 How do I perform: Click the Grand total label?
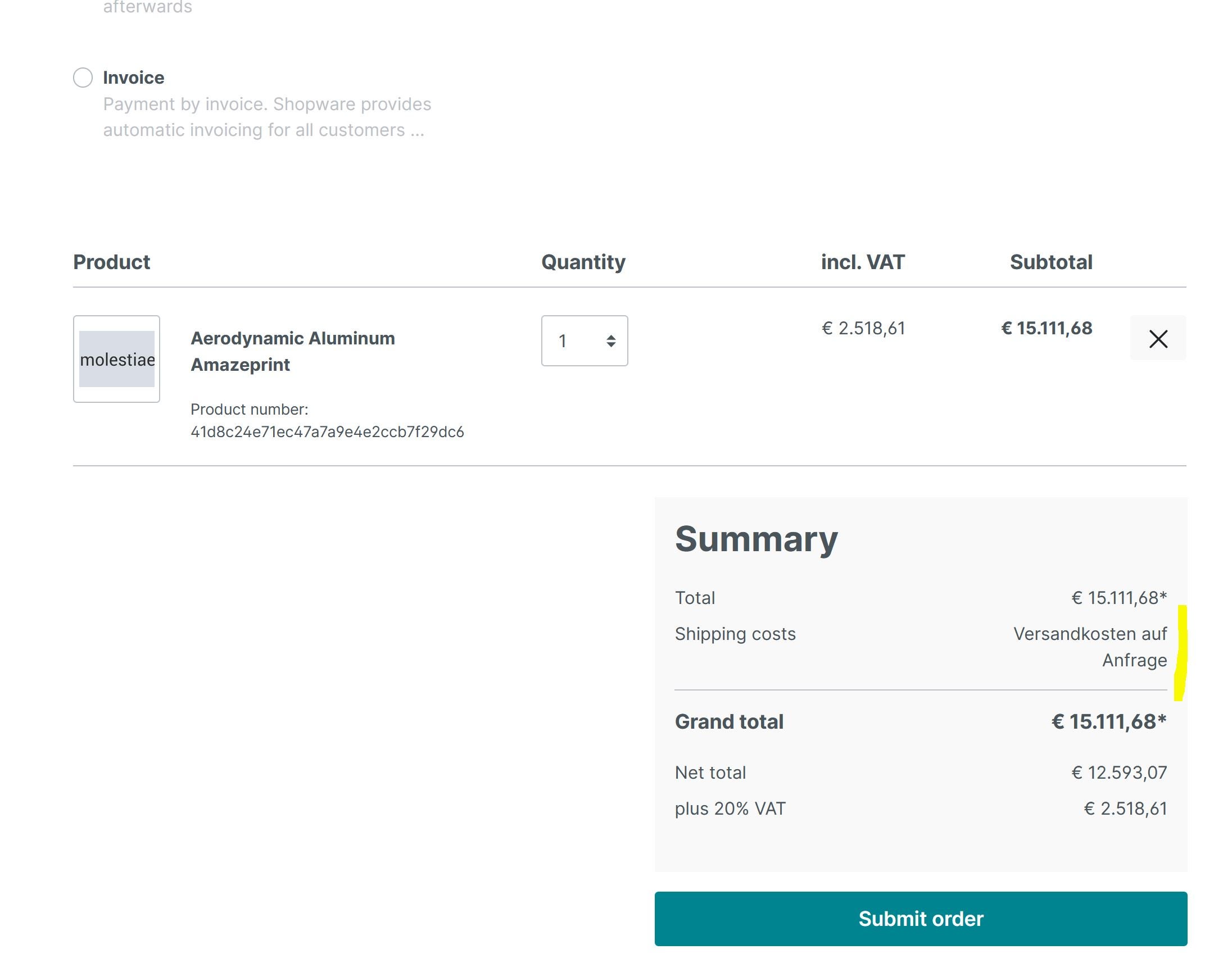pos(729,721)
